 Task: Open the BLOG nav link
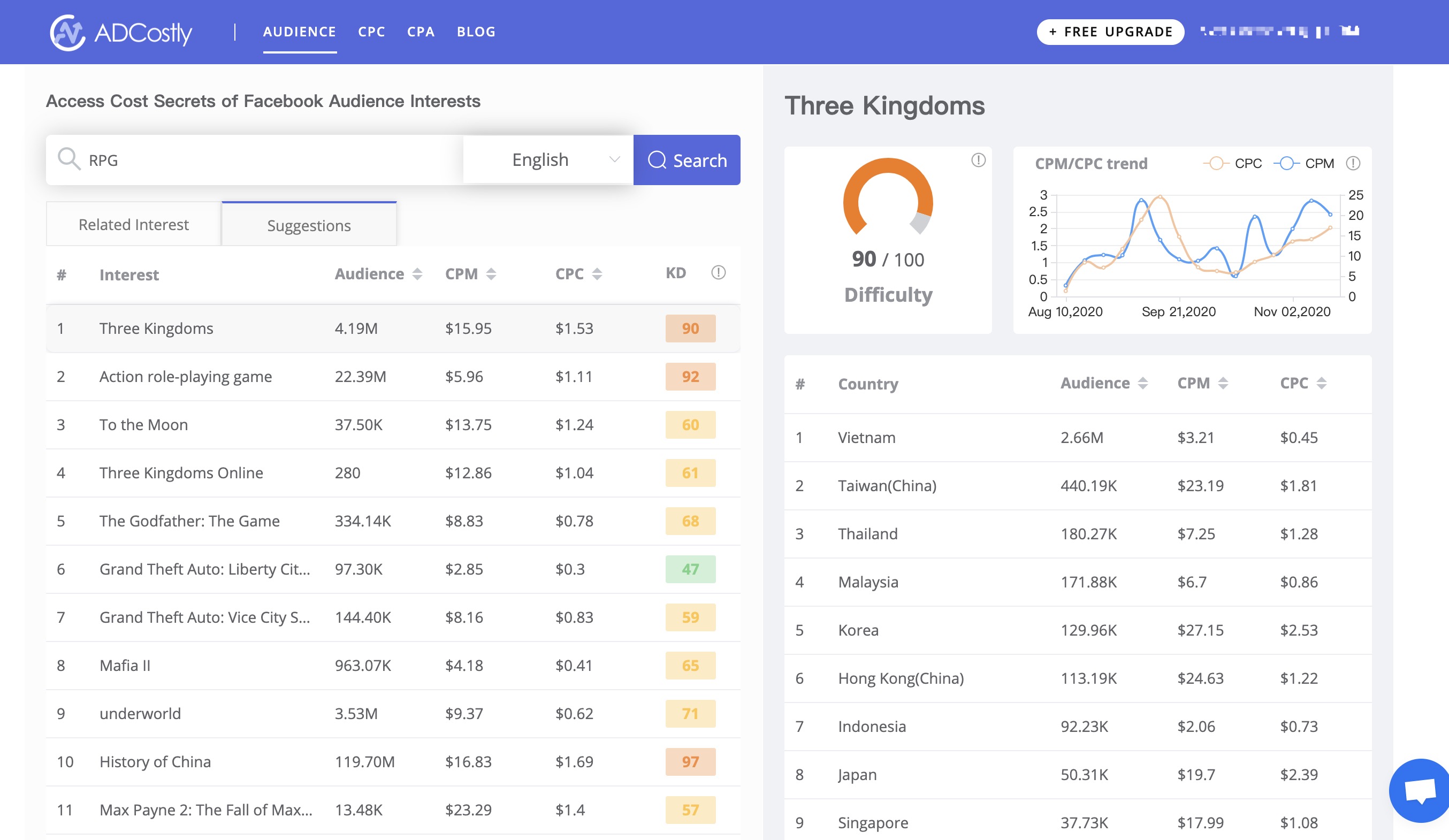(476, 32)
